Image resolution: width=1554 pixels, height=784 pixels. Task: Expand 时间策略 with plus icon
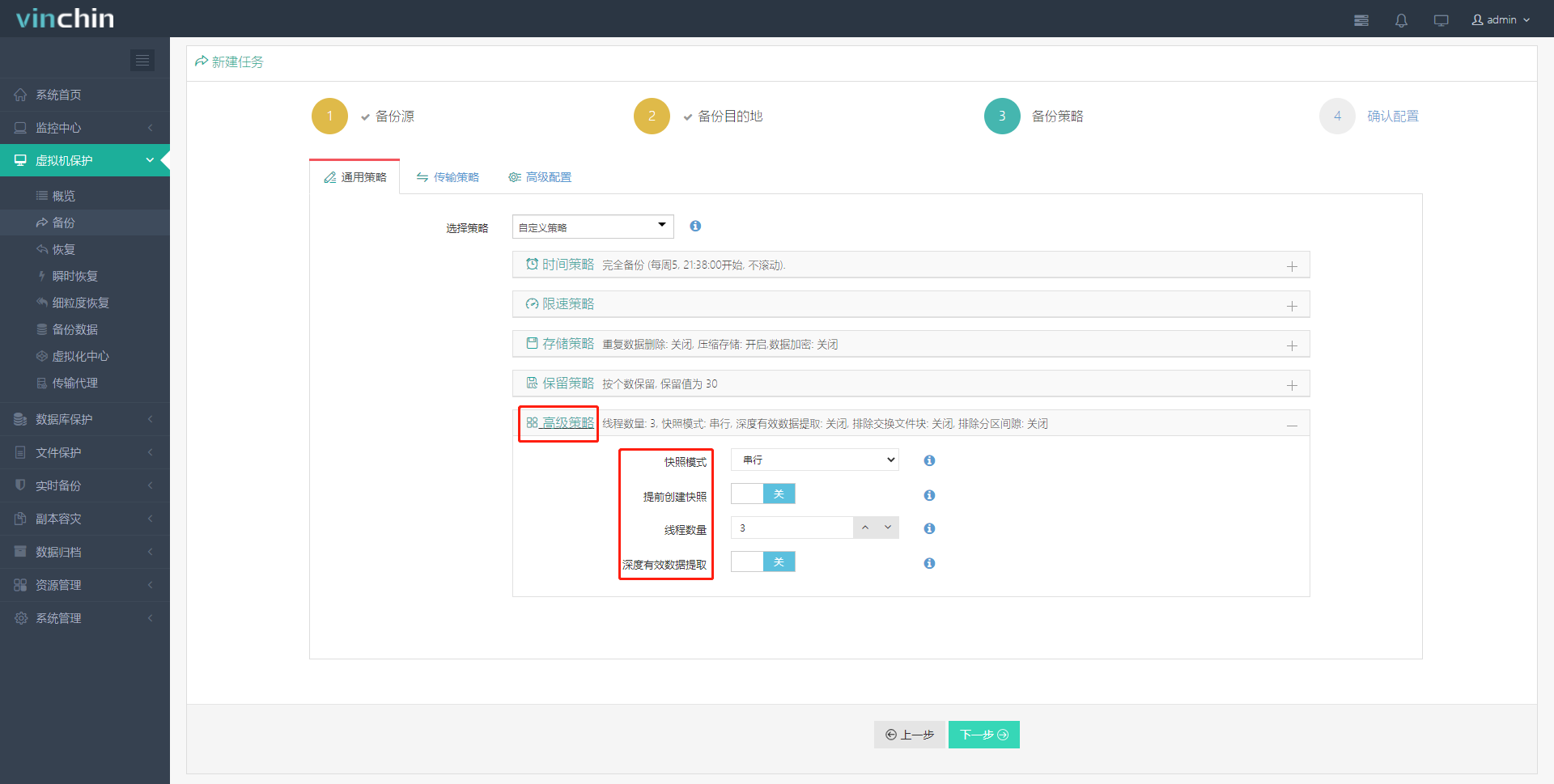point(1292,266)
